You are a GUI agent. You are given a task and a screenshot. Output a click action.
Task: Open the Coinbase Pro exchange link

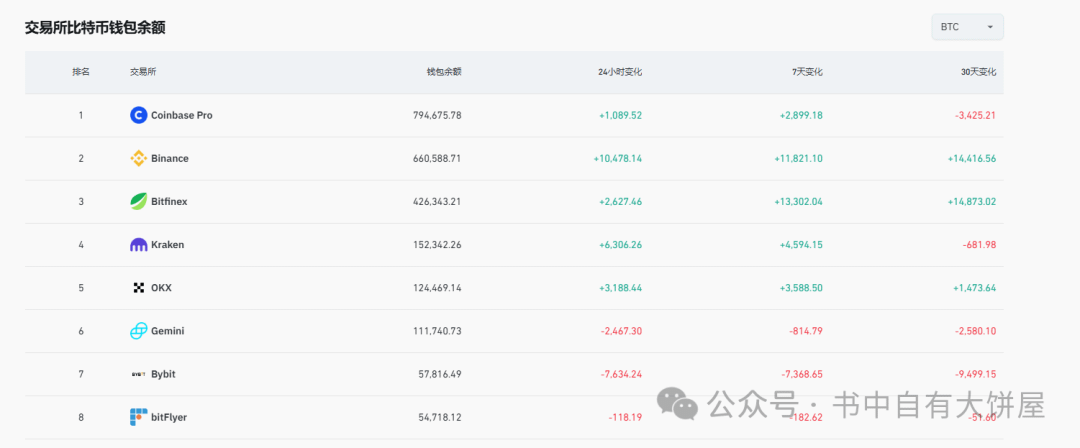[181, 115]
